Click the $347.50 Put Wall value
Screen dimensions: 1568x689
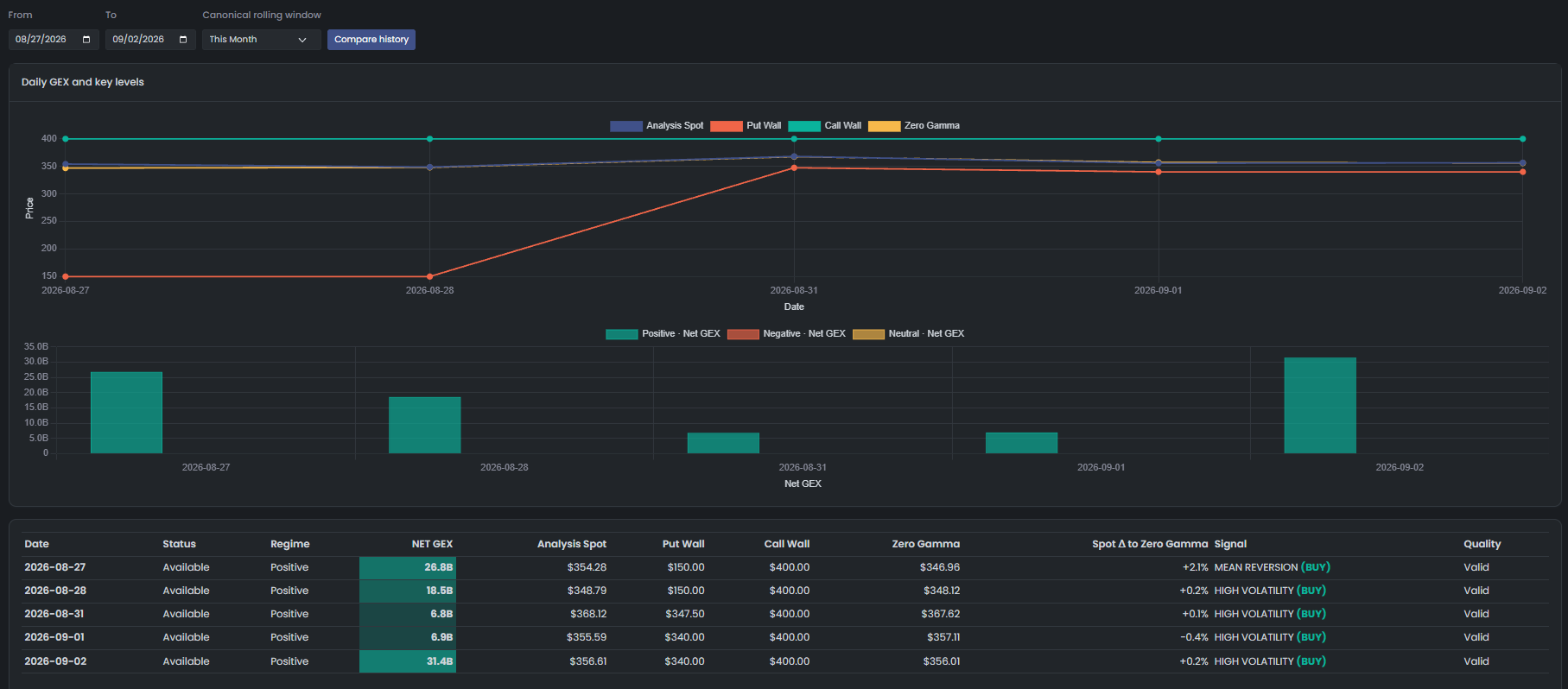click(x=684, y=614)
